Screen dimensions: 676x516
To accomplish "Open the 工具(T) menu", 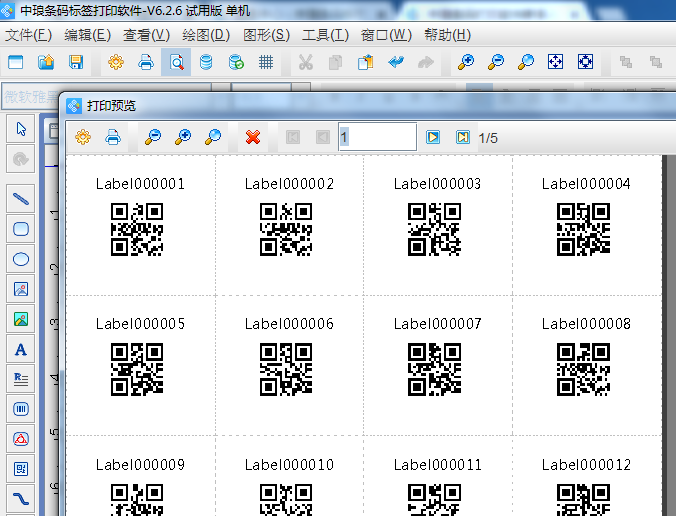I will coord(325,35).
